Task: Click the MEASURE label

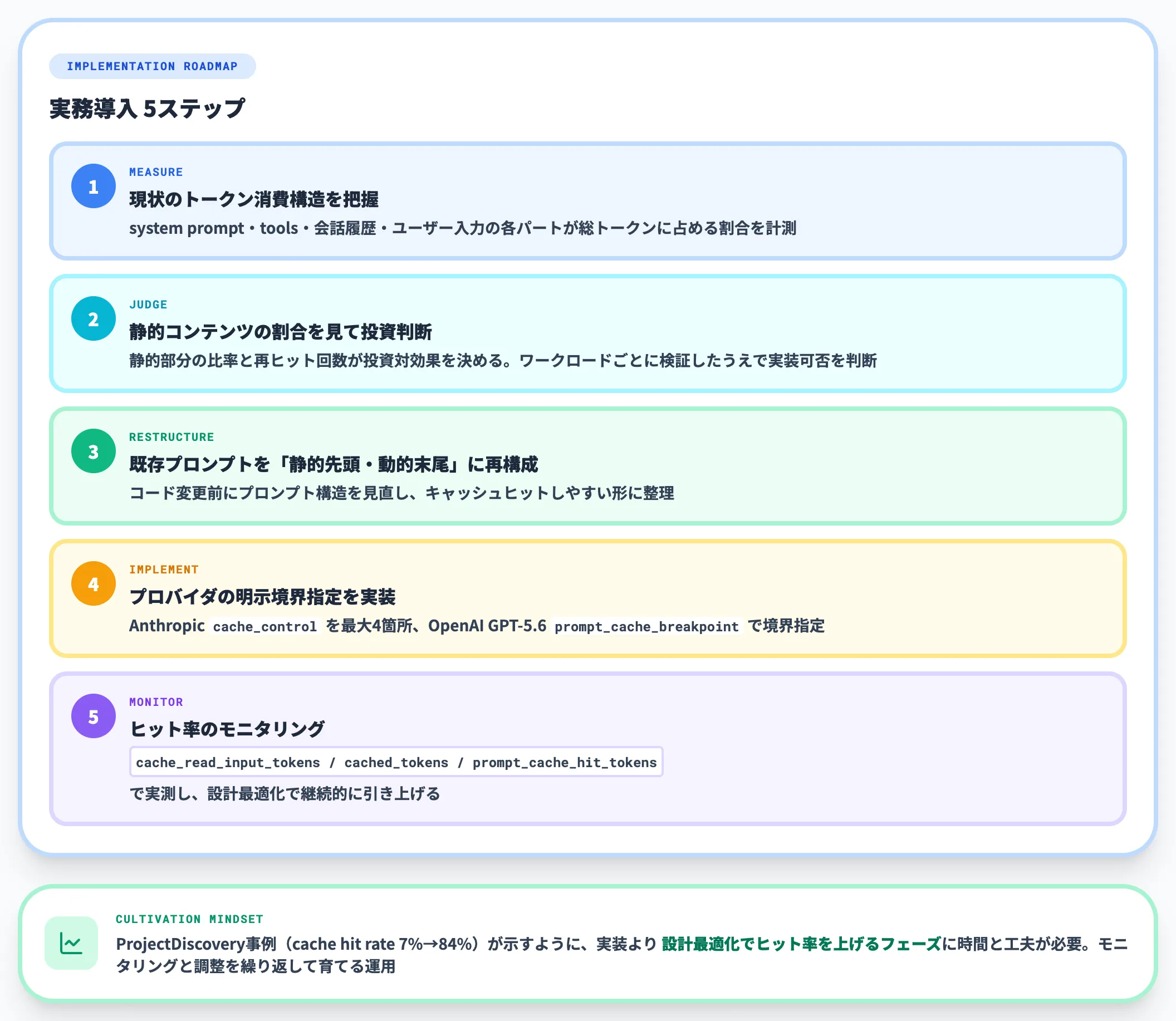Action: pos(155,172)
